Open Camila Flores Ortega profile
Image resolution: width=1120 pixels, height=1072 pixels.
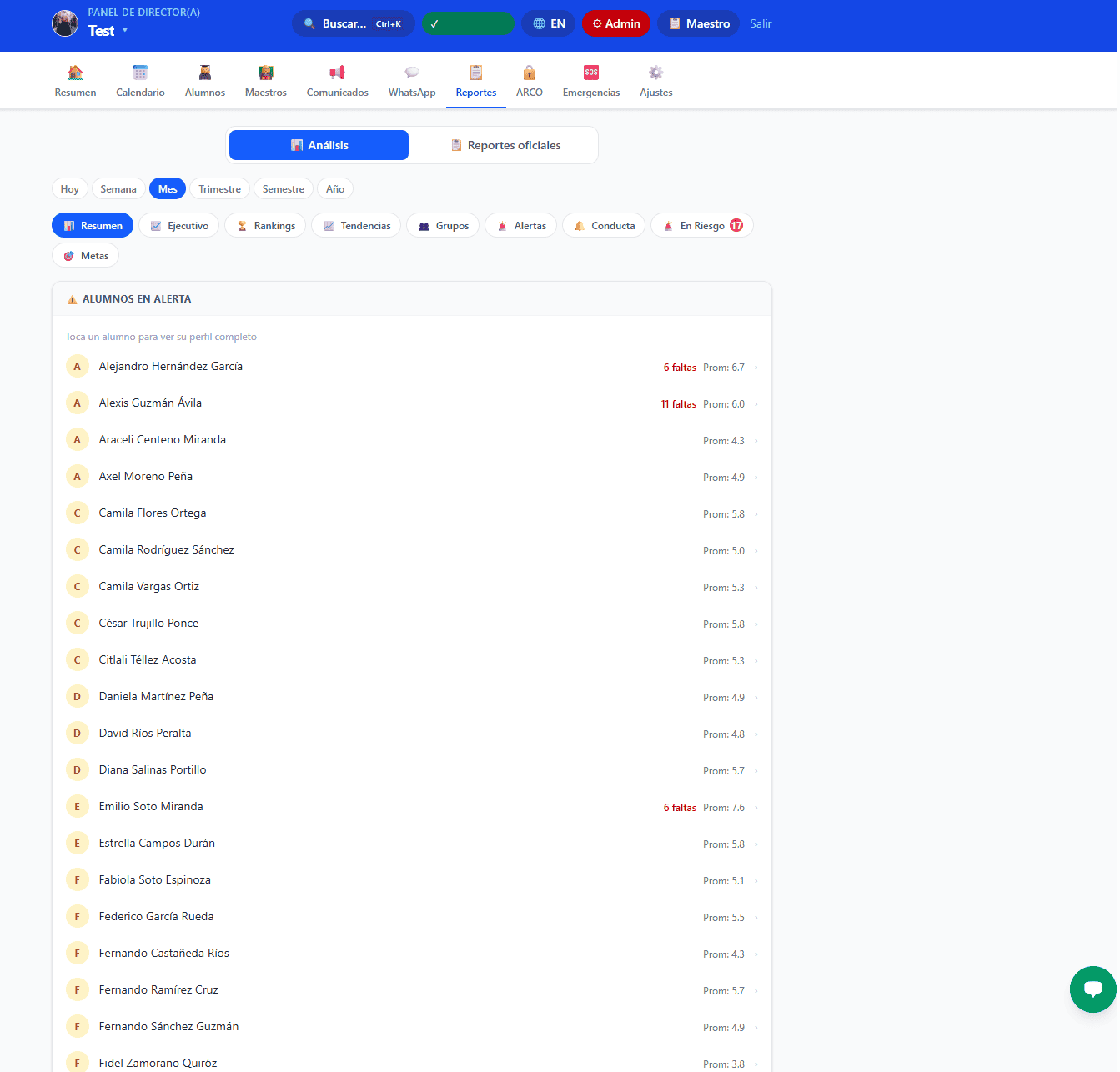click(x=412, y=513)
